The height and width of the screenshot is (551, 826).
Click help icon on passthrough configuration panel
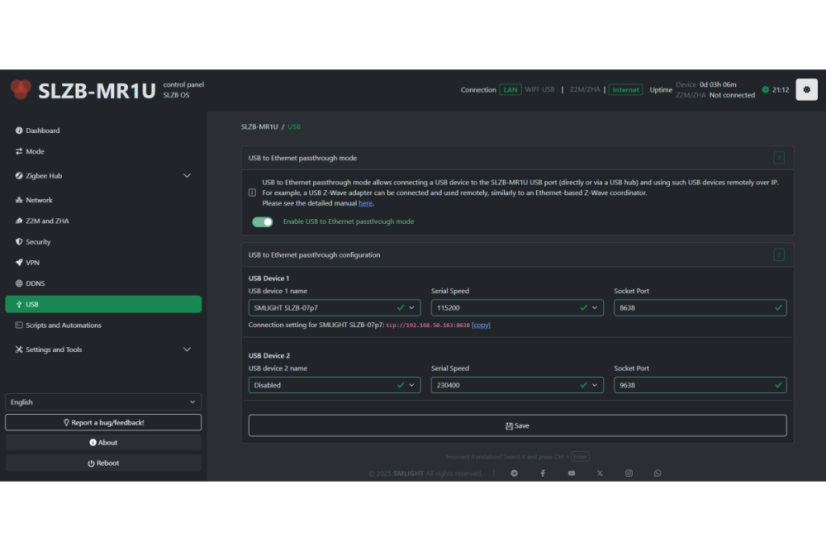pyautogui.click(x=778, y=255)
